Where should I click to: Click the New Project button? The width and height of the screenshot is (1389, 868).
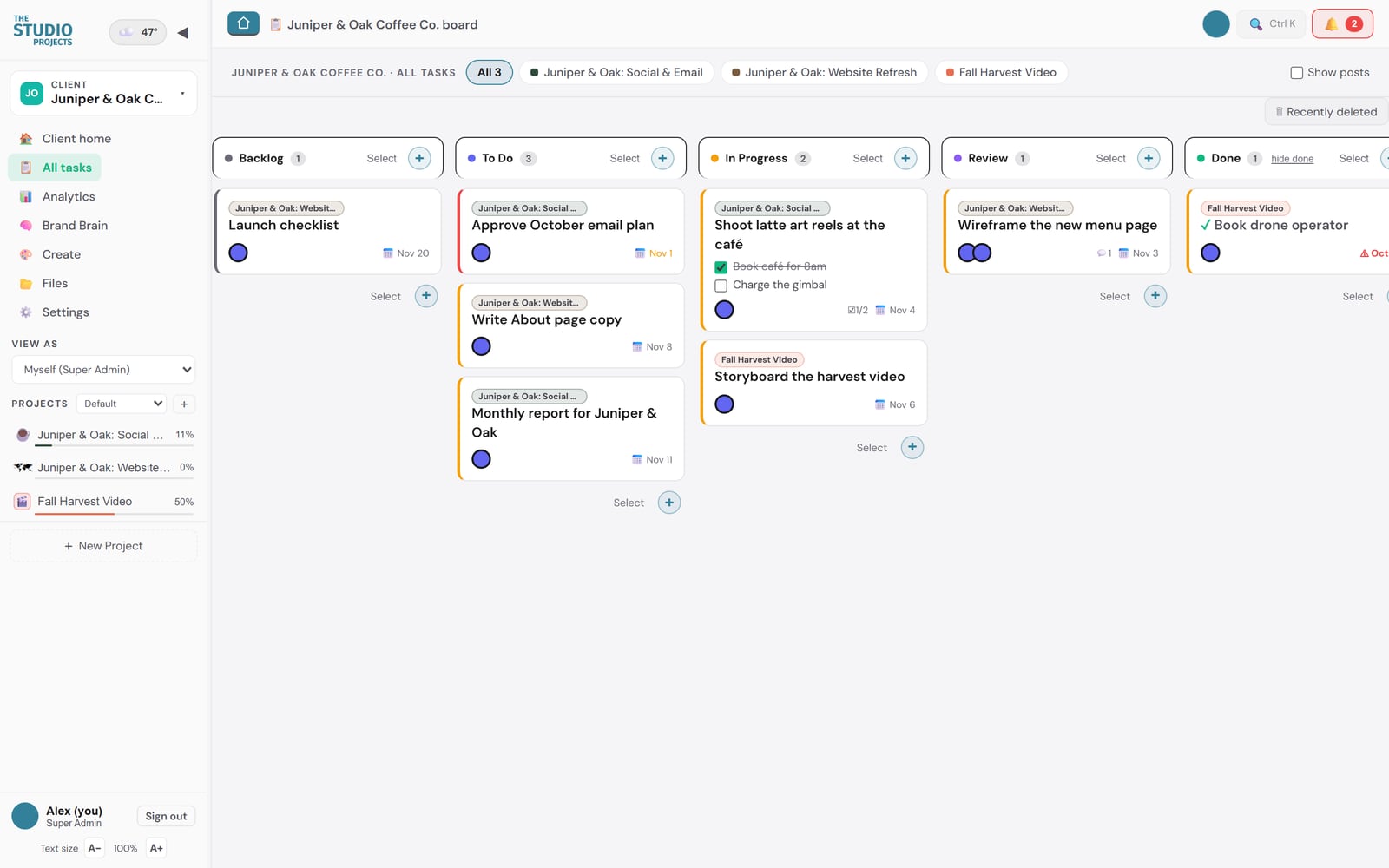(x=103, y=546)
